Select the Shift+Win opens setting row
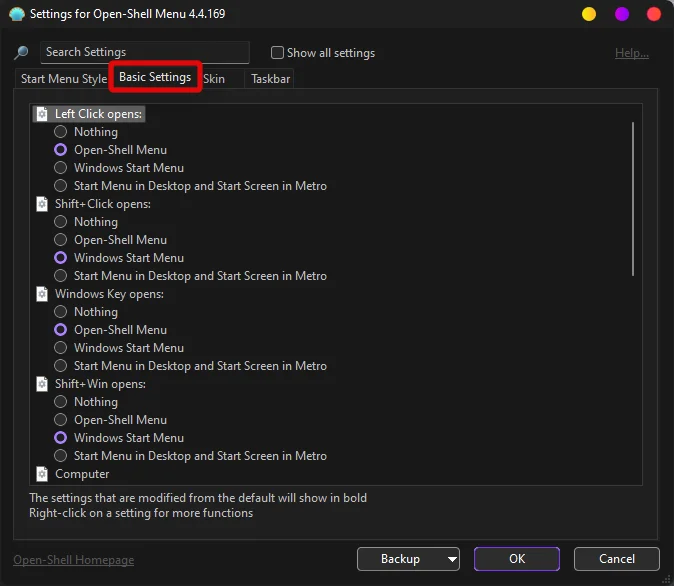Viewport: 674px width, 586px height. pos(91,384)
